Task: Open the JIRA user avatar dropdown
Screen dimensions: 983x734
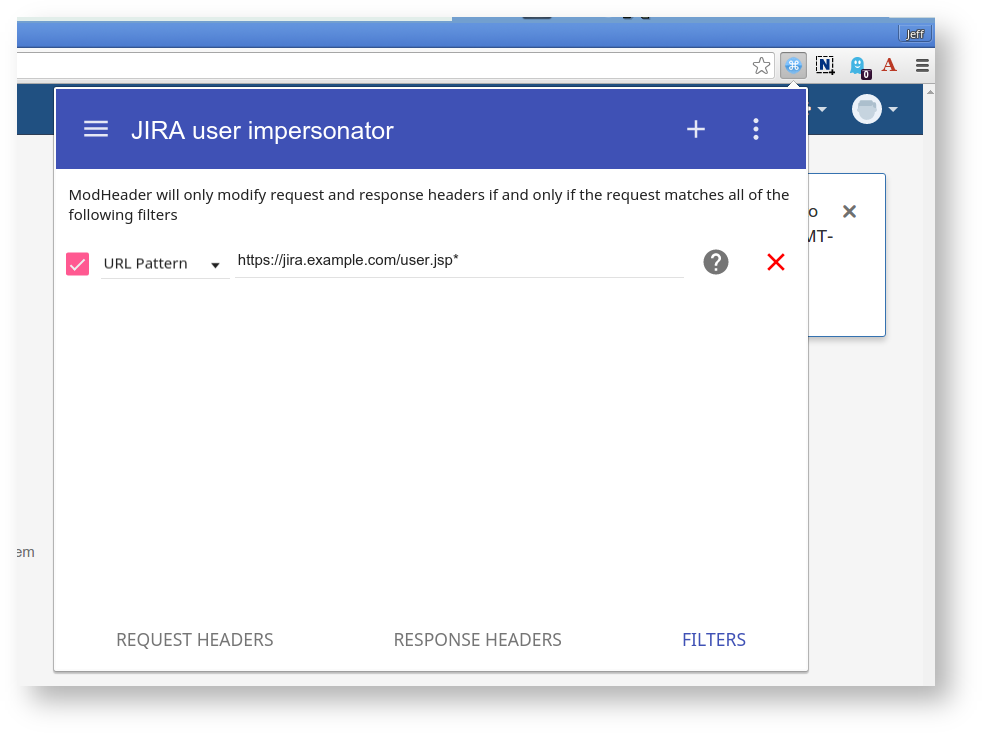Action: pos(874,109)
